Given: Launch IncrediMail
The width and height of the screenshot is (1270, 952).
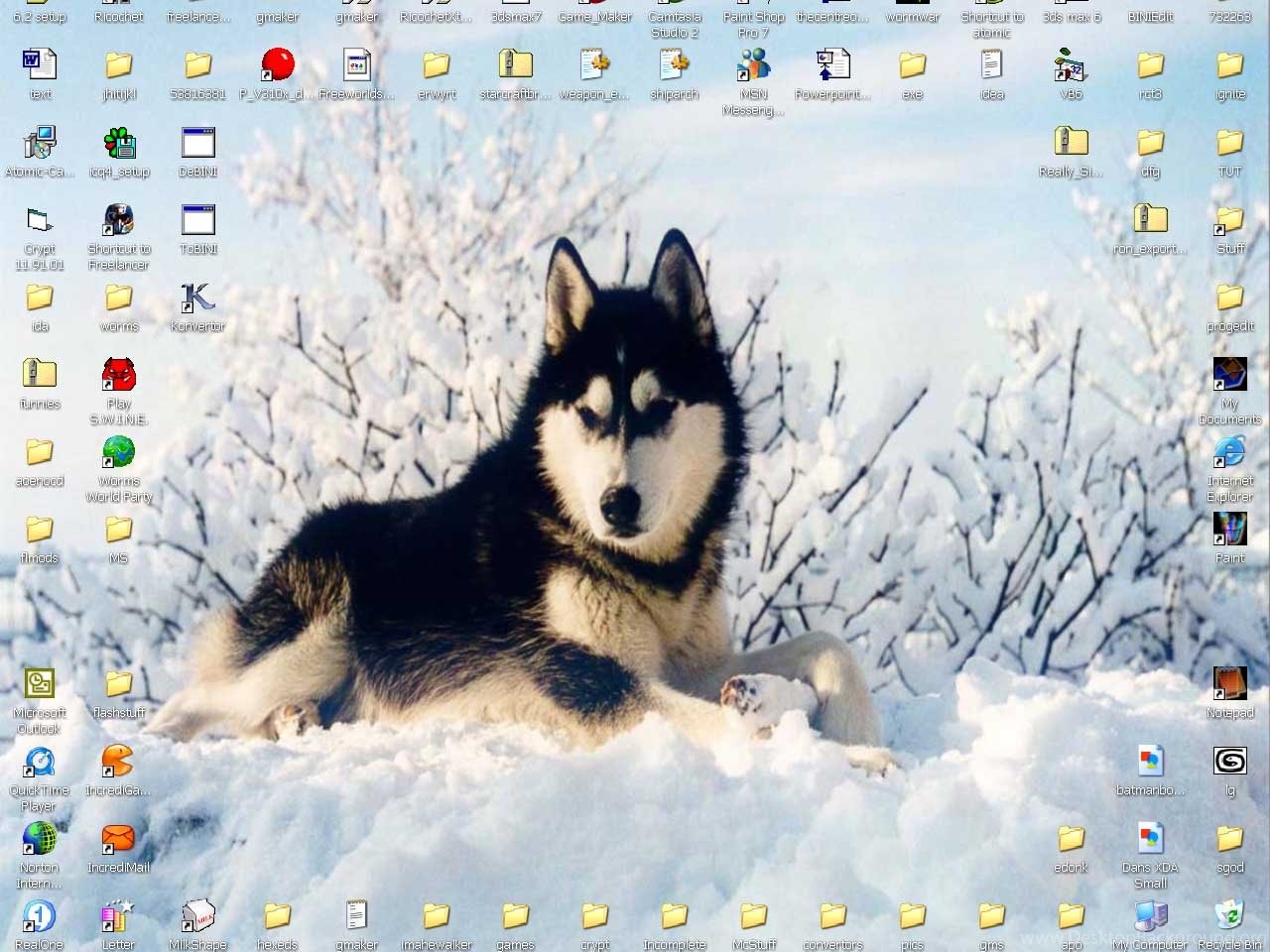Looking at the screenshot, I should coord(119,839).
